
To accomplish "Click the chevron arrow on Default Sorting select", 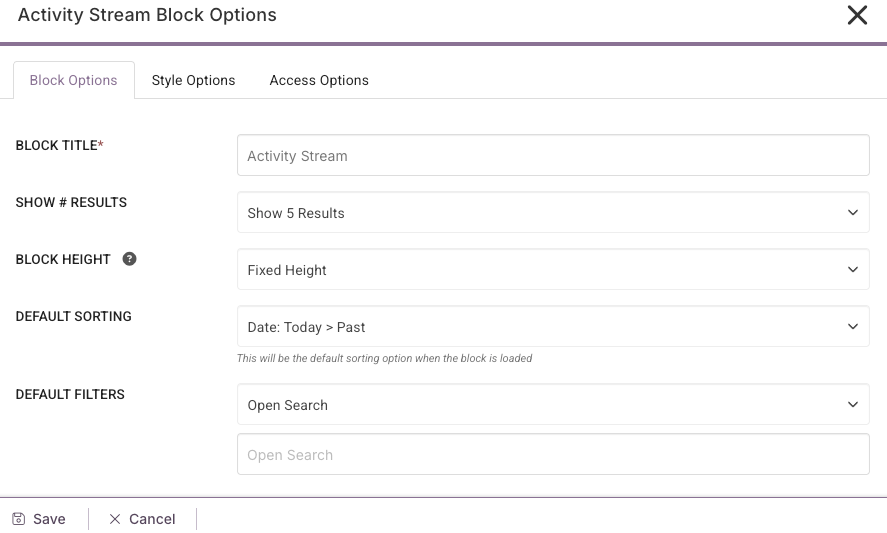I will [x=853, y=327].
